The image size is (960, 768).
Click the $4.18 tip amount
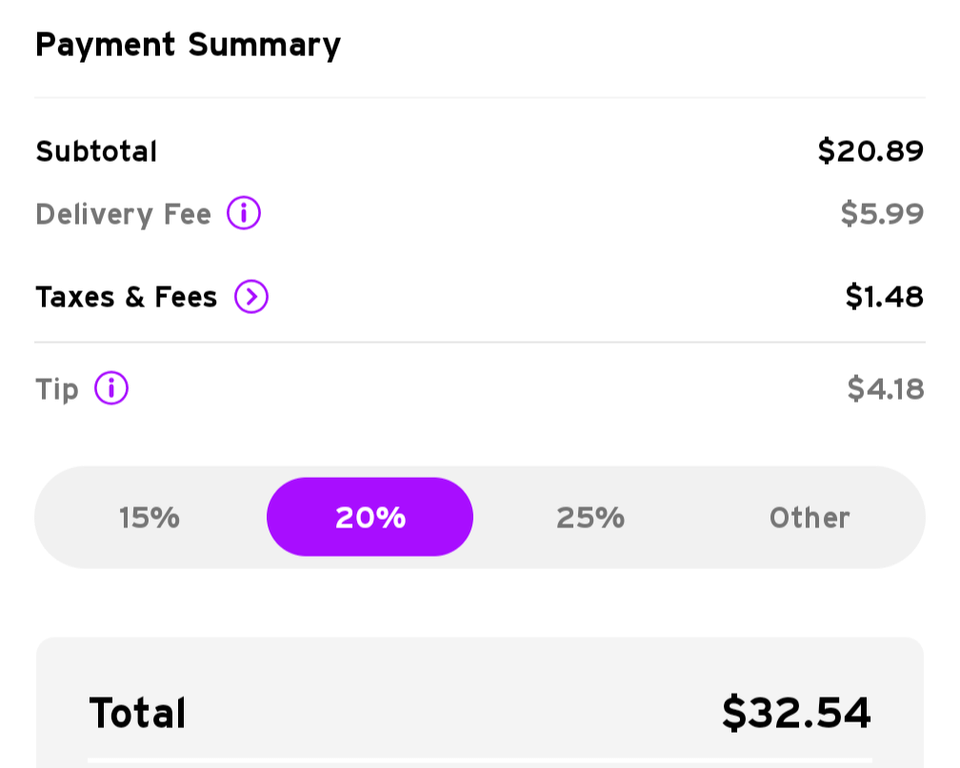pyautogui.click(x=885, y=389)
